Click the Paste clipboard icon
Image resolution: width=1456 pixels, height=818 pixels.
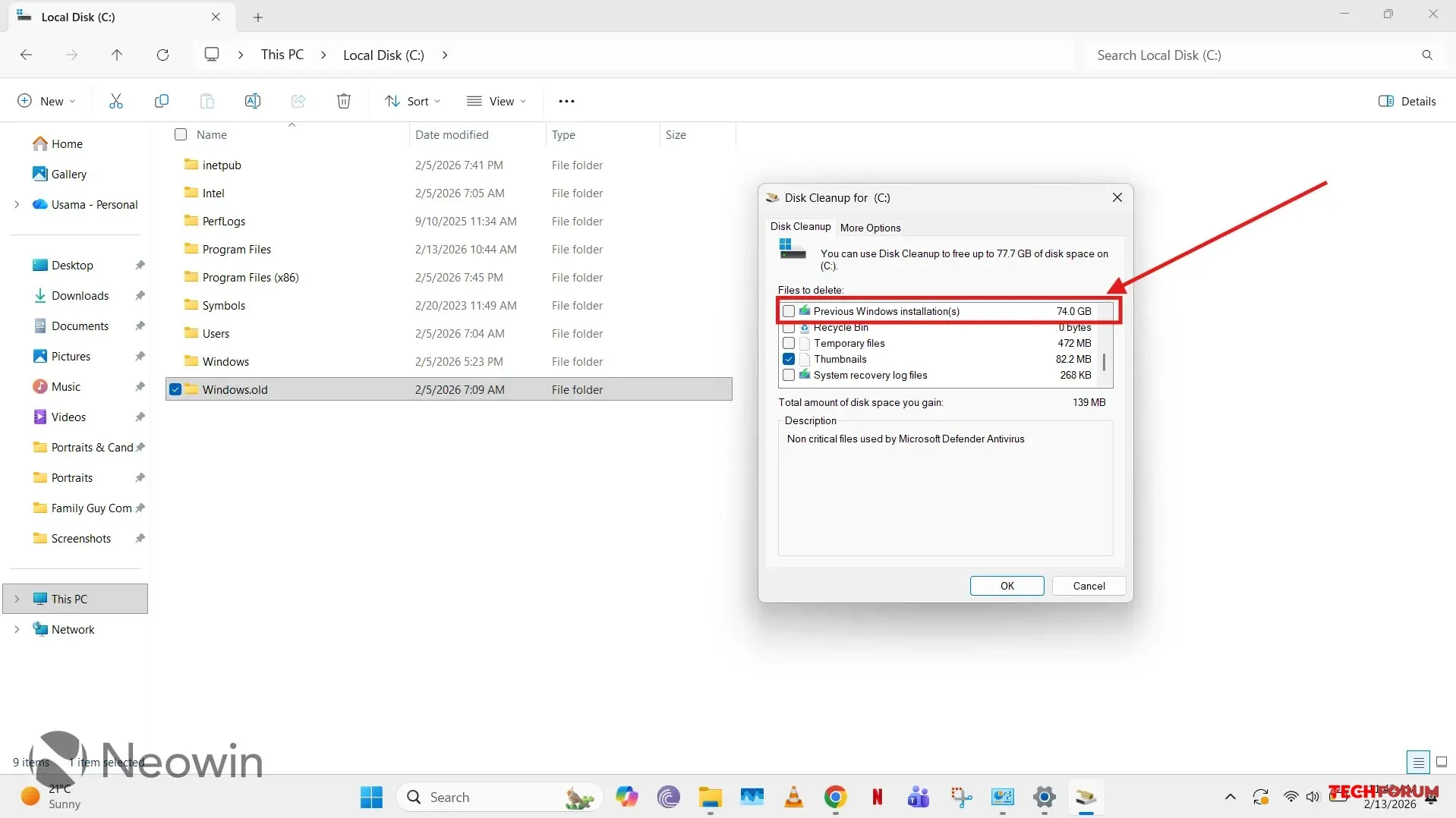(x=206, y=101)
